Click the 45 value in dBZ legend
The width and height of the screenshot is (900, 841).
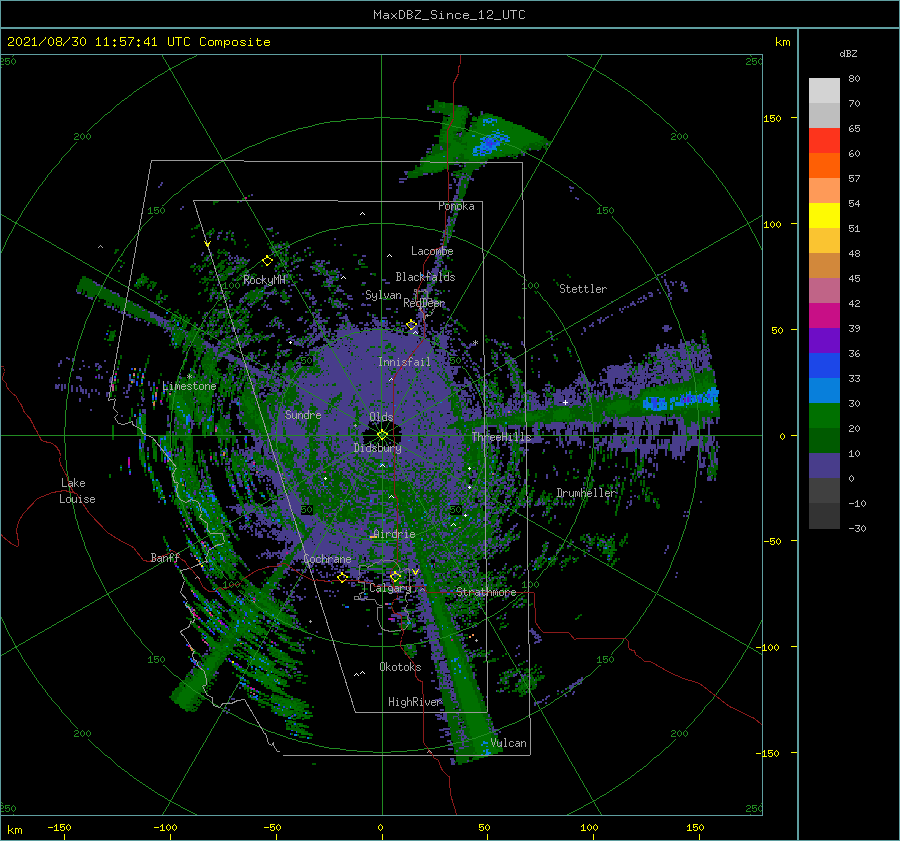[854, 278]
